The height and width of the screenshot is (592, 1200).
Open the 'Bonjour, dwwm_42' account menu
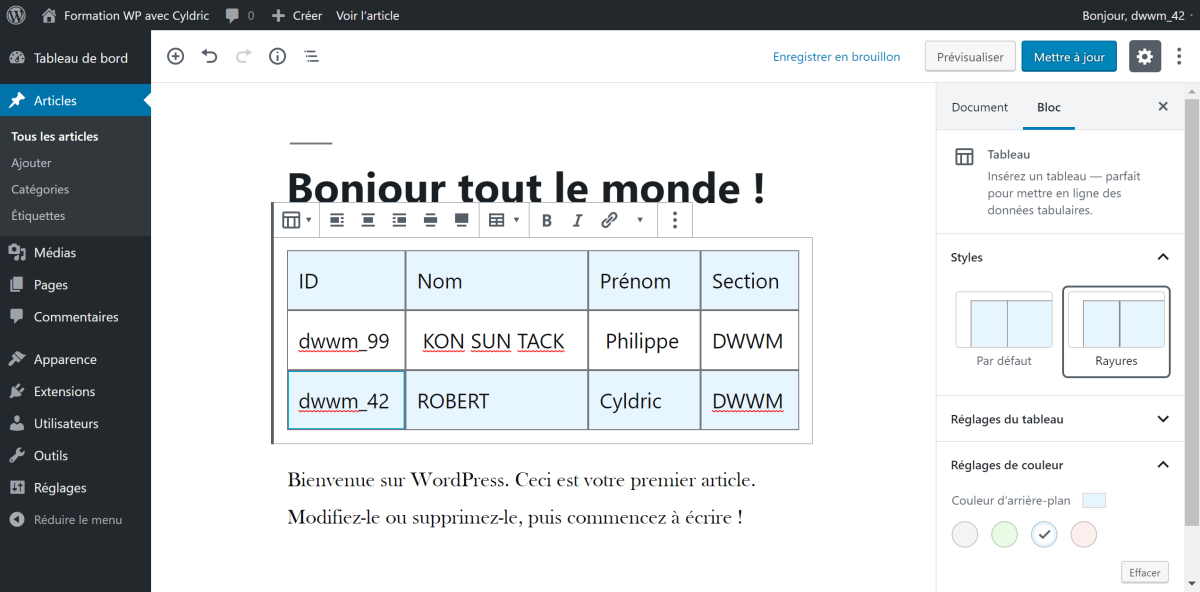pyautogui.click(x=1133, y=15)
